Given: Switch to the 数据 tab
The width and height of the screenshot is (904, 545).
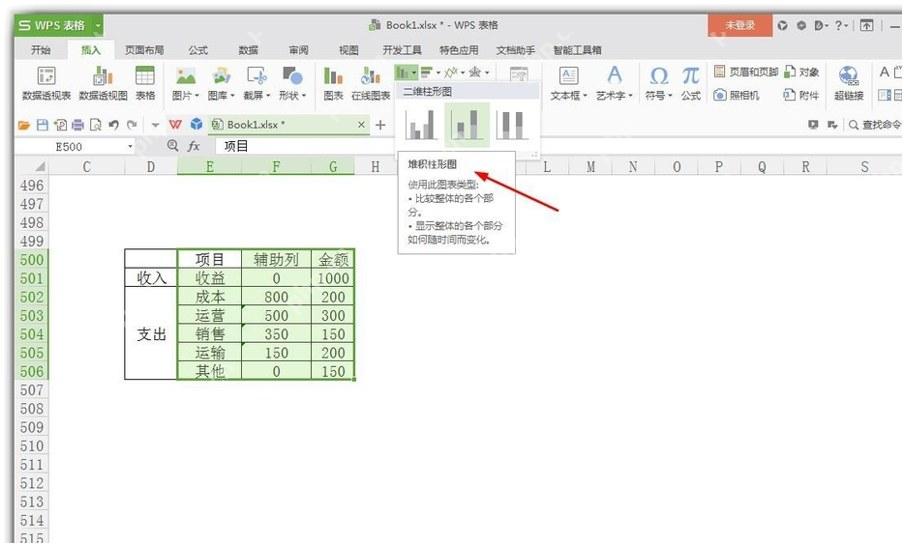Looking at the screenshot, I should pos(248,50).
